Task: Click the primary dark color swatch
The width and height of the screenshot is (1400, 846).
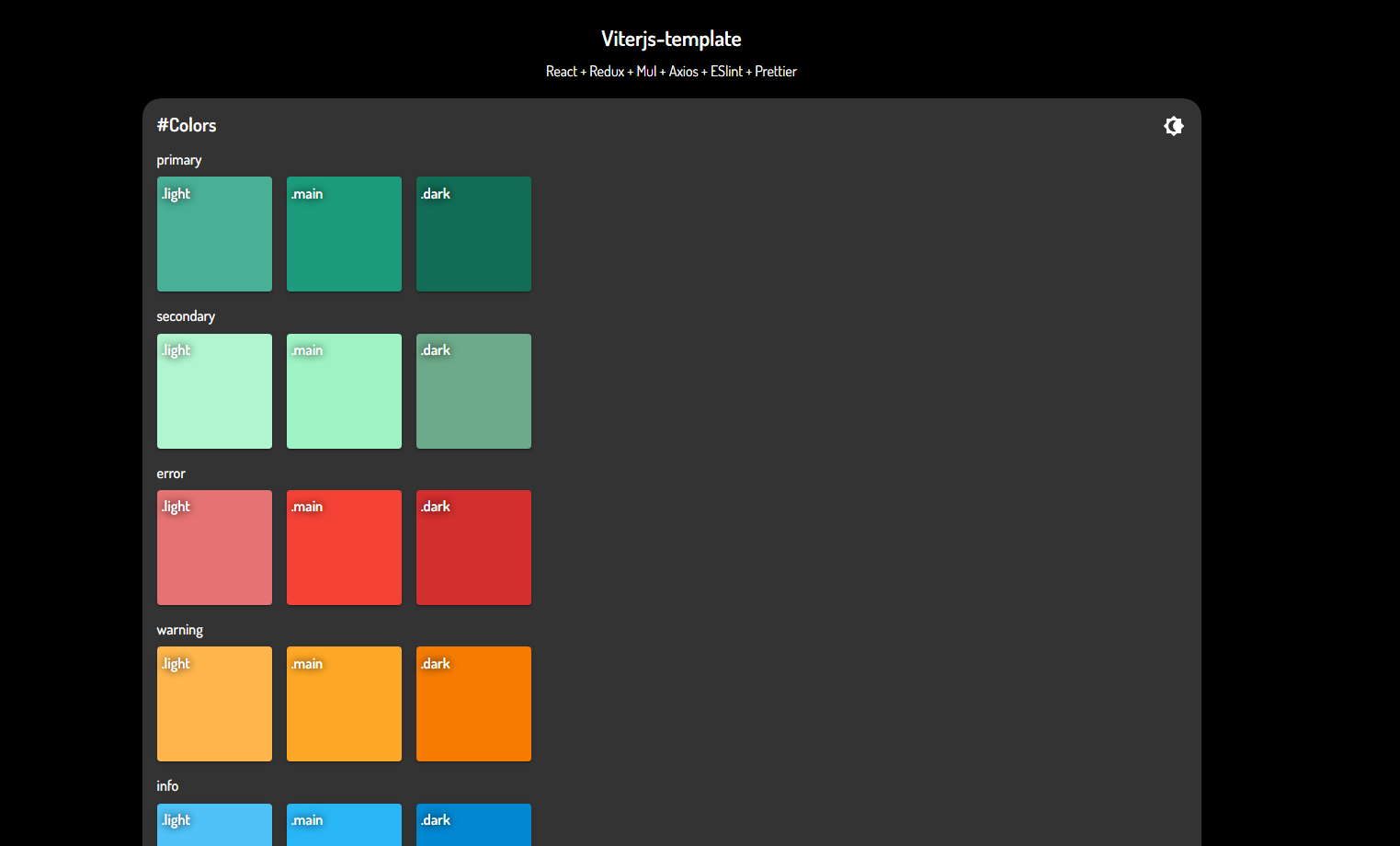Action: (473, 234)
